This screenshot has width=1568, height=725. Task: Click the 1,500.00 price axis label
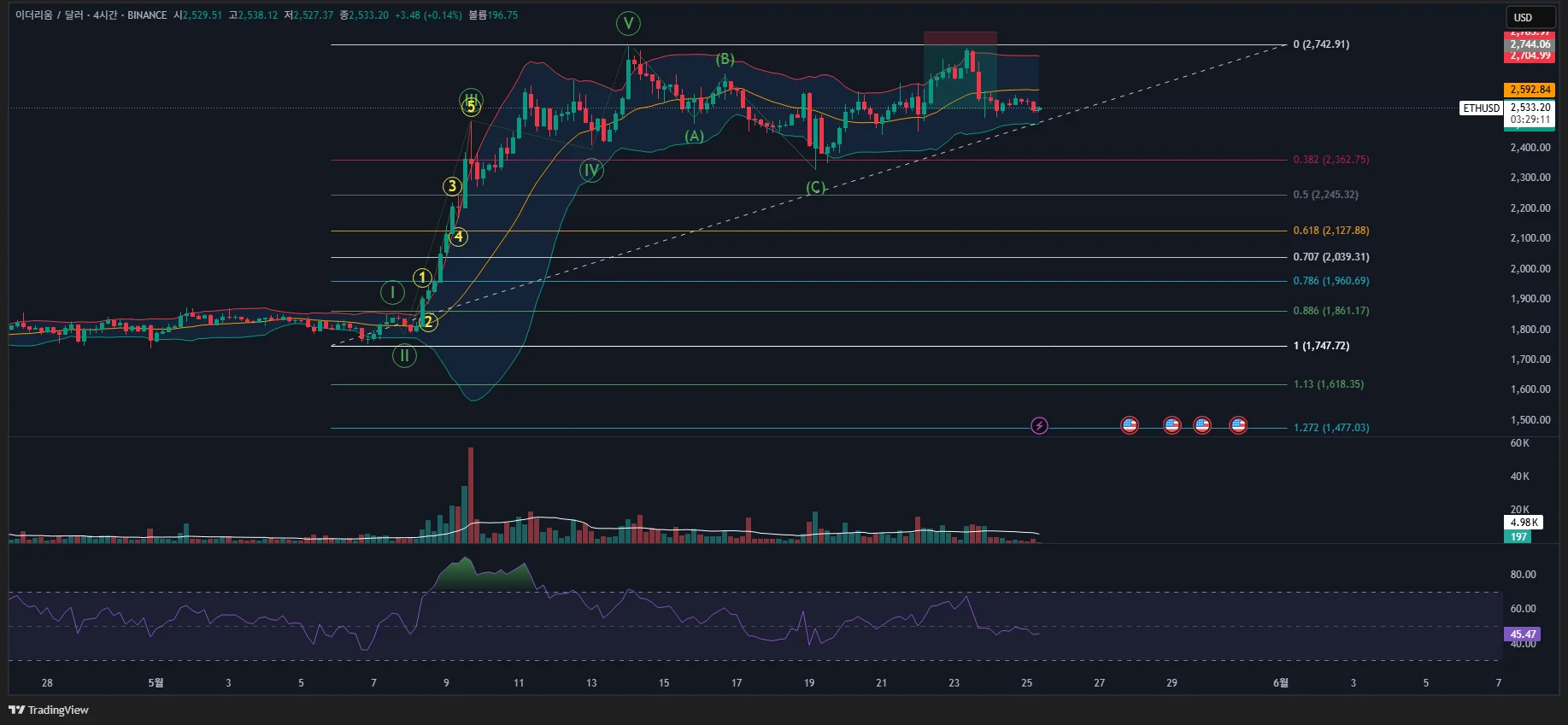[x=1530, y=420]
